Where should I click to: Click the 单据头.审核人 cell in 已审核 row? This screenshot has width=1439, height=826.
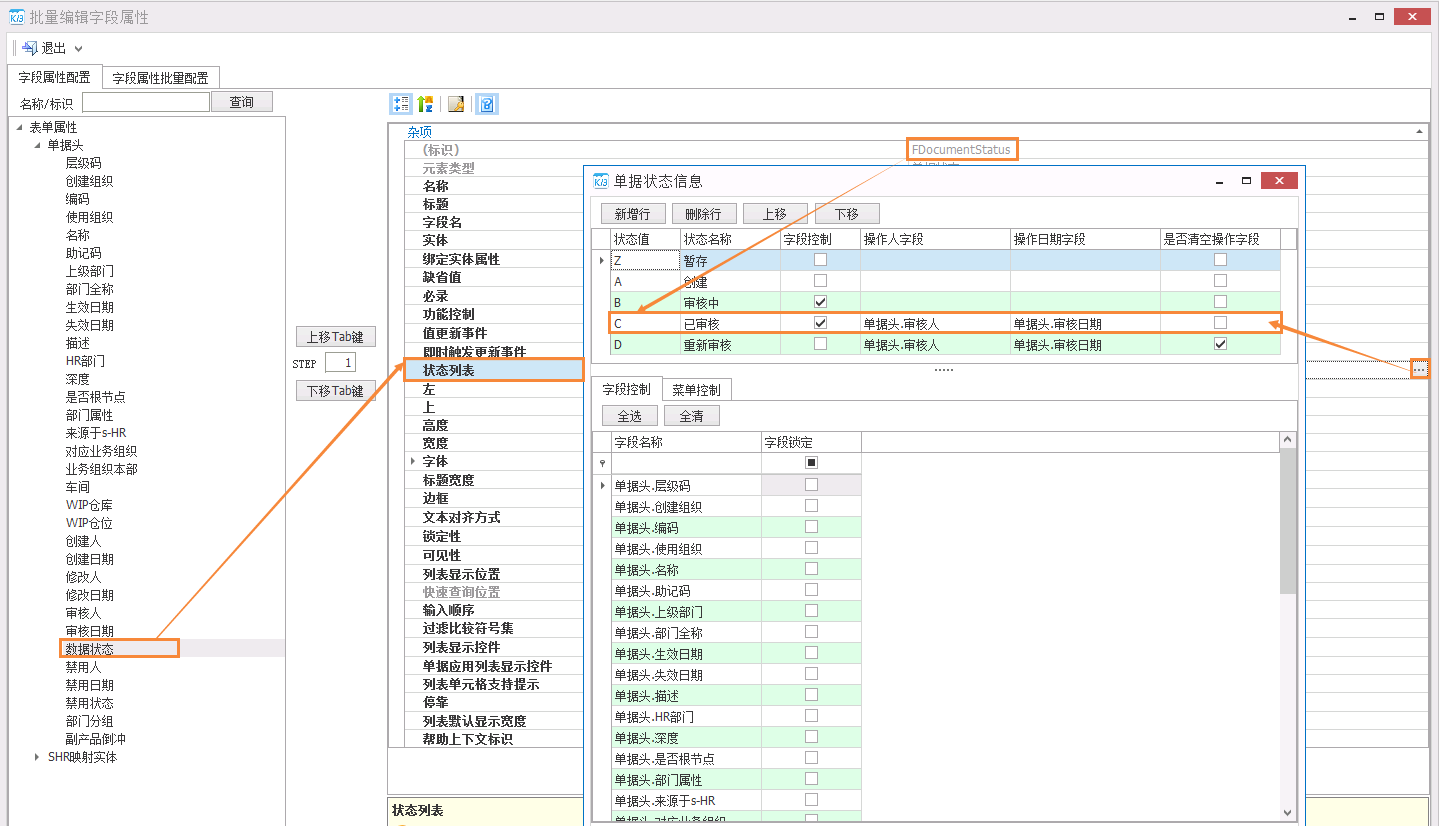click(935, 323)
